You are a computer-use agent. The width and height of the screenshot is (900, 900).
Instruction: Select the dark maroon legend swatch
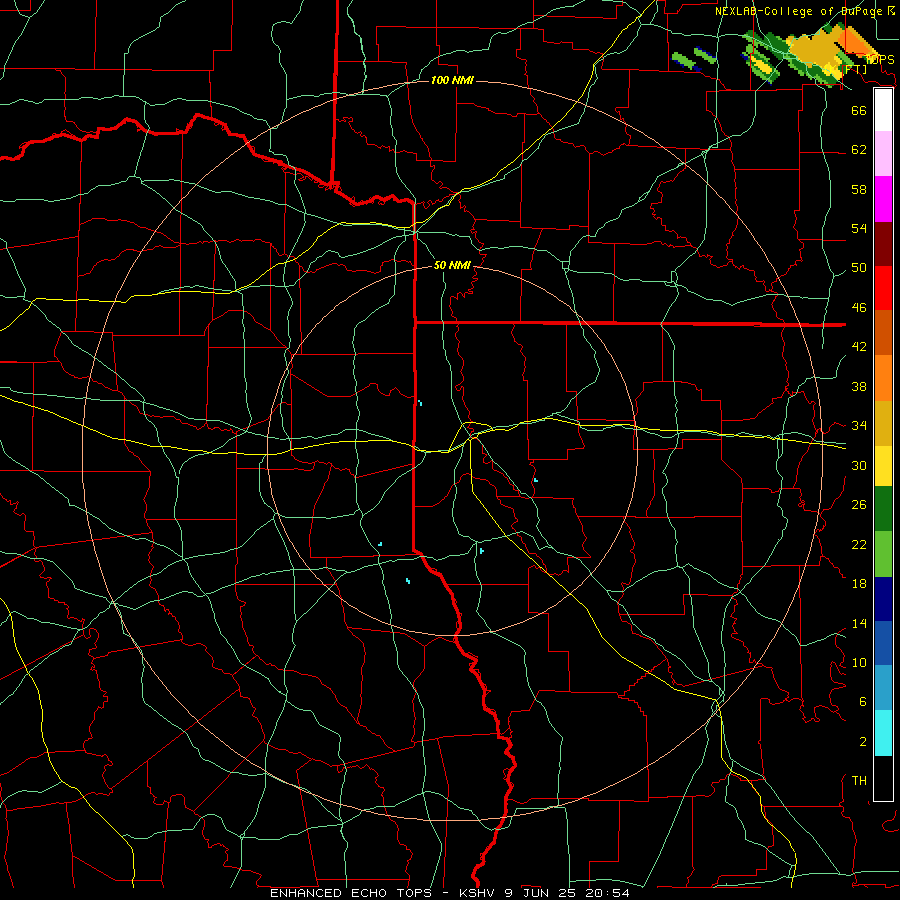coord(883,243)
